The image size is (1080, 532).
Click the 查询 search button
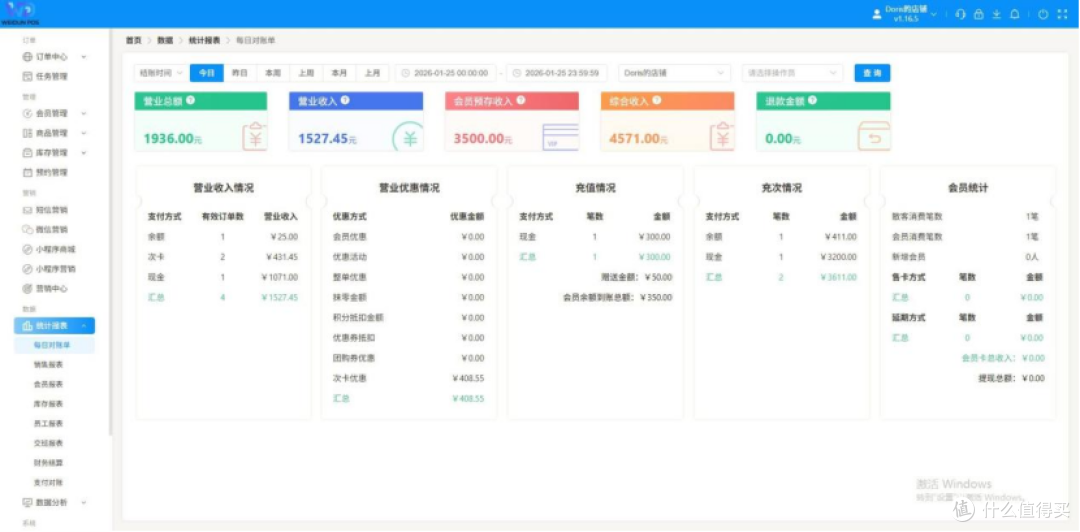pyautogui.click(x=872, y=73)
